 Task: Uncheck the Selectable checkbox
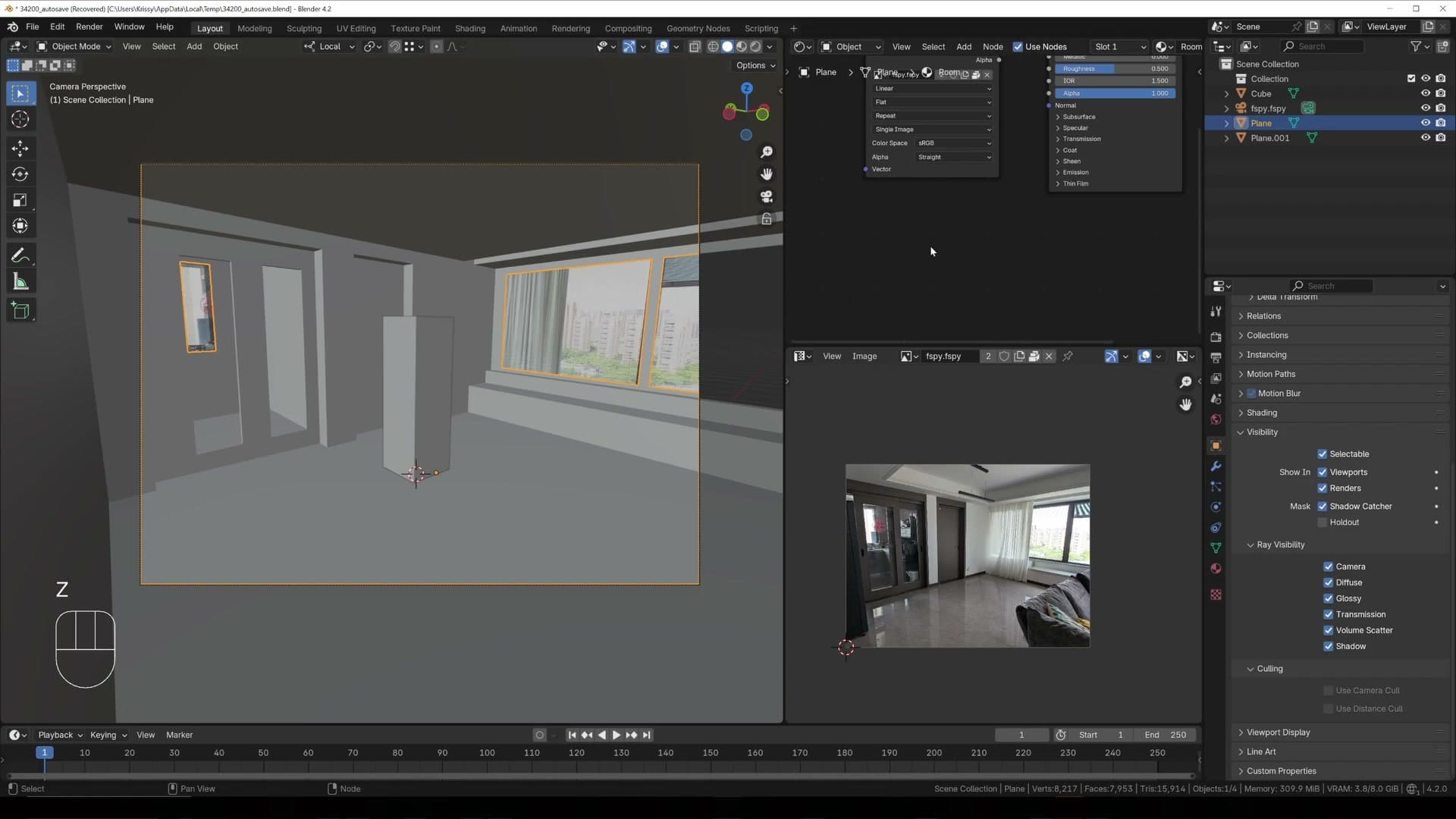[x=1323, y=454]
